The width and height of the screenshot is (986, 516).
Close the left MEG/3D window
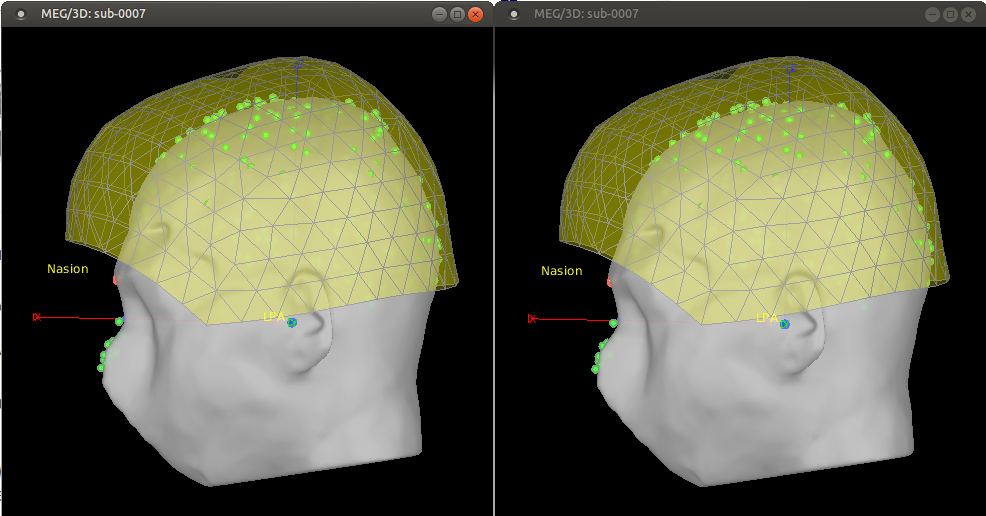pyautogui.click(x=475, y=14)
